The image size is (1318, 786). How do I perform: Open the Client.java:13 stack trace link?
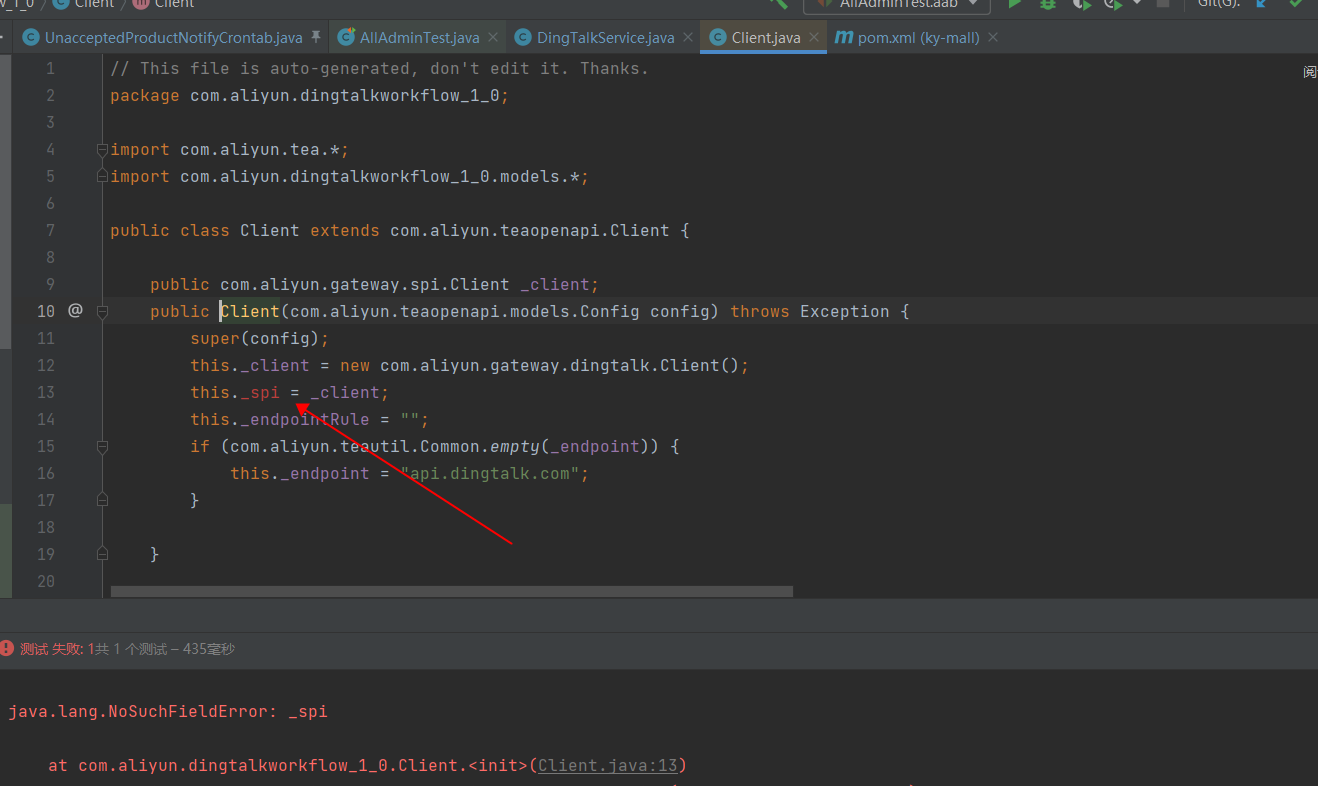(x=608, y=766)
